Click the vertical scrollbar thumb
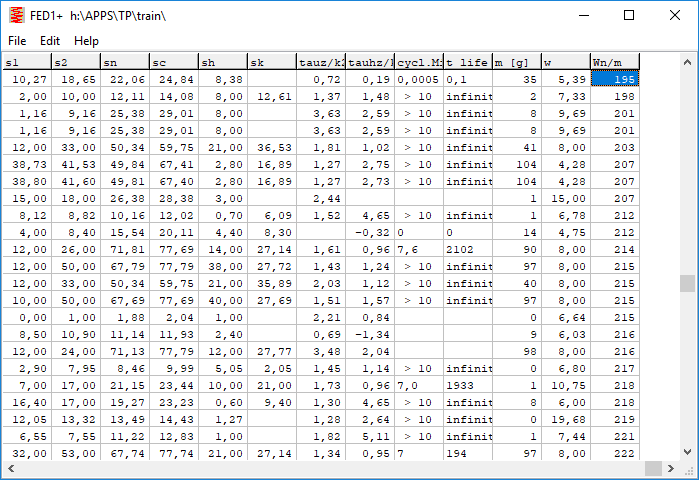Viewport: 699px width, 480px height. tap(689, 283)
